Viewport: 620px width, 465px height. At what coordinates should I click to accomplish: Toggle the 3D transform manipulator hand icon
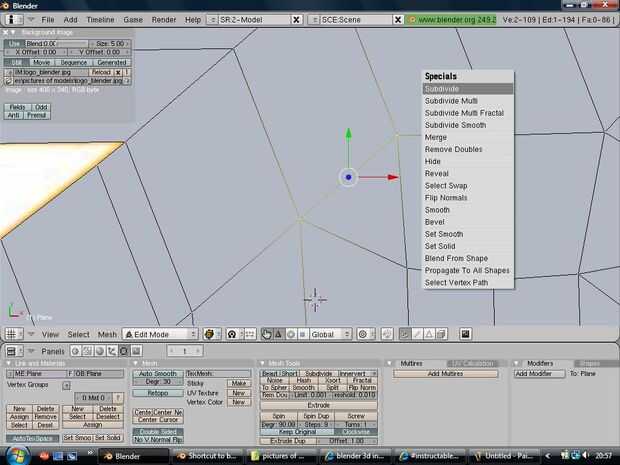pos(267,334)
